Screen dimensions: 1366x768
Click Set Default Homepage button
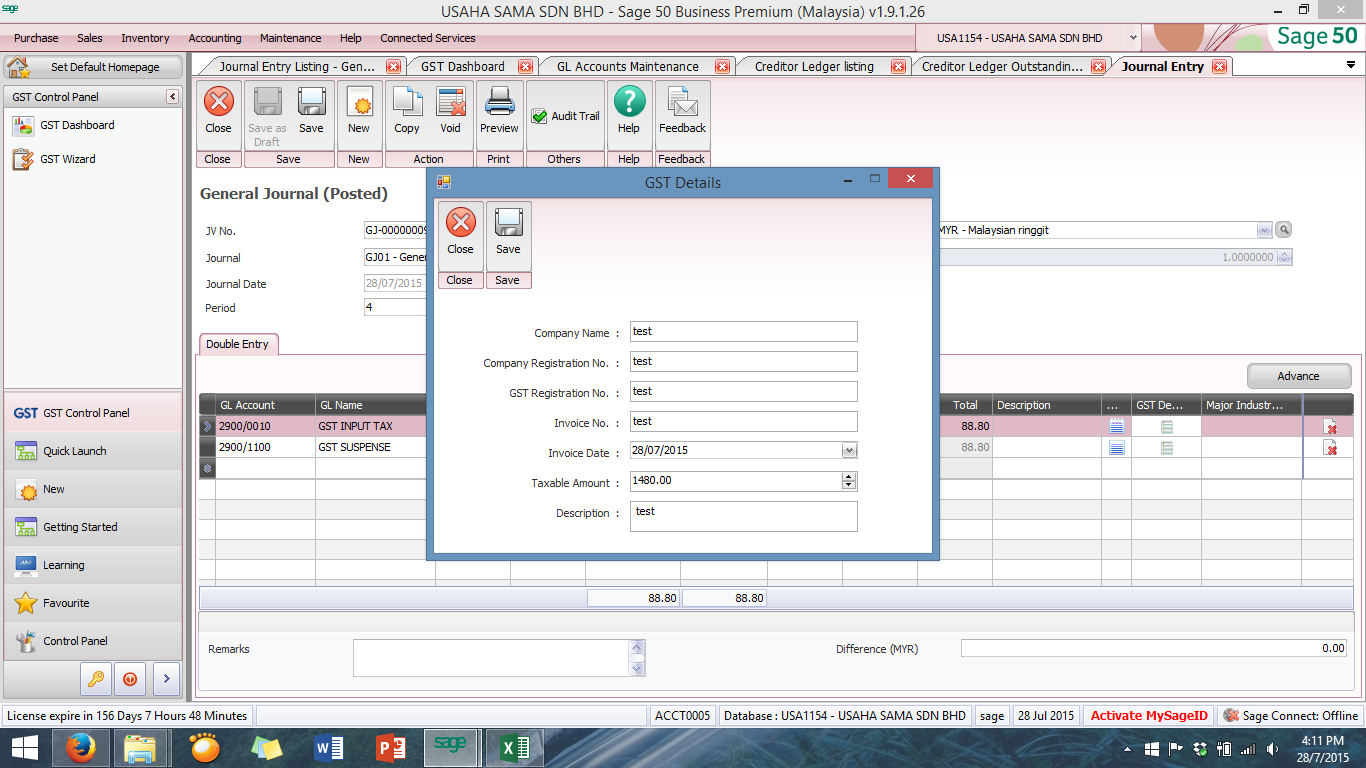pos(94,67)
